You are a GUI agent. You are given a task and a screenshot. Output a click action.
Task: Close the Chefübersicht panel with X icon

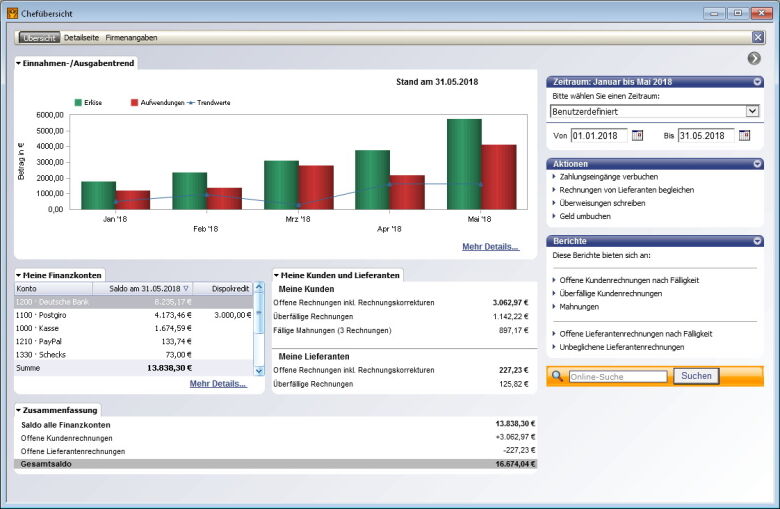[758, 37]
